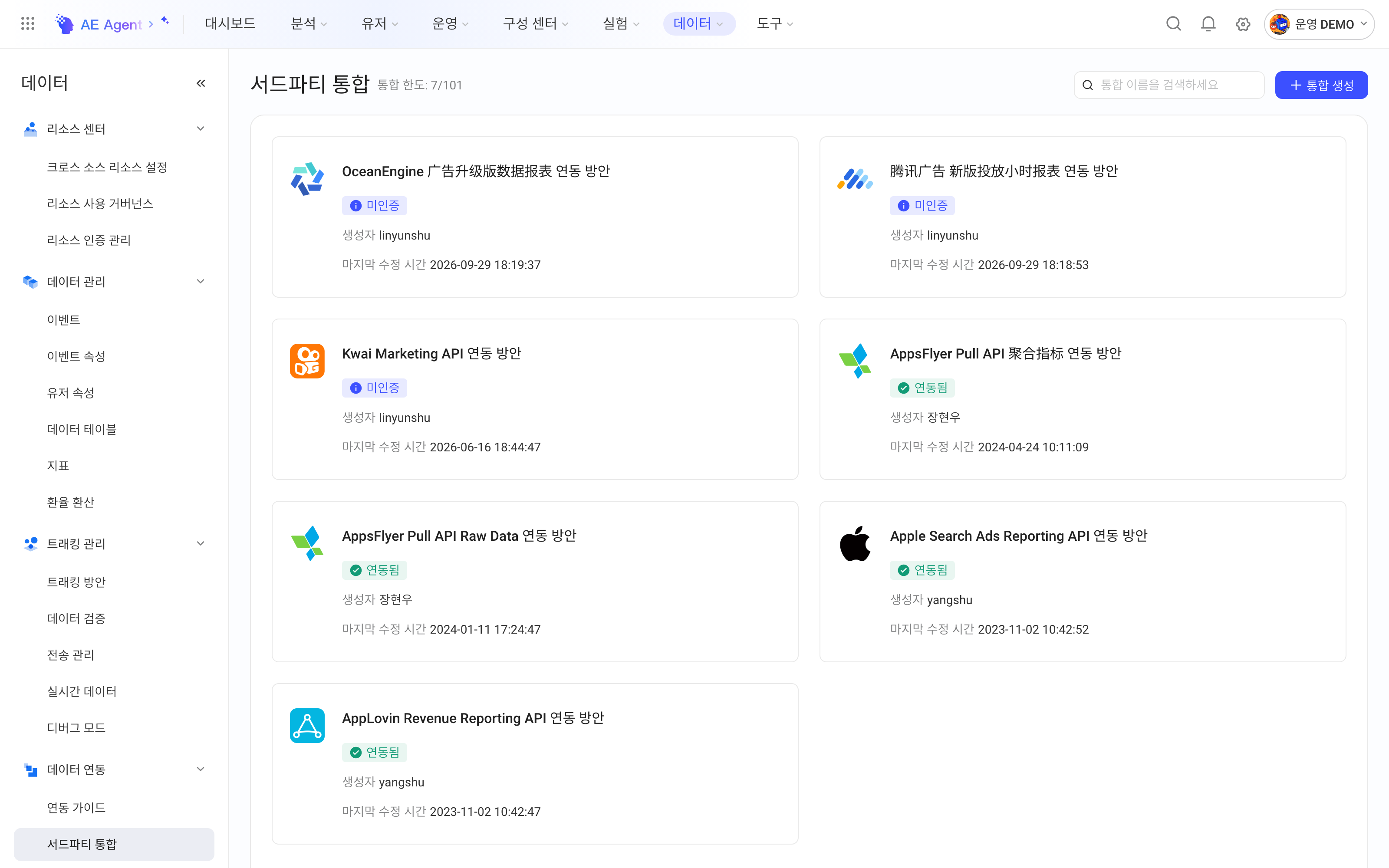Click AppsFlyer Raw Data card logo
The image size is (1389, 868).
[x=307, y=543]
